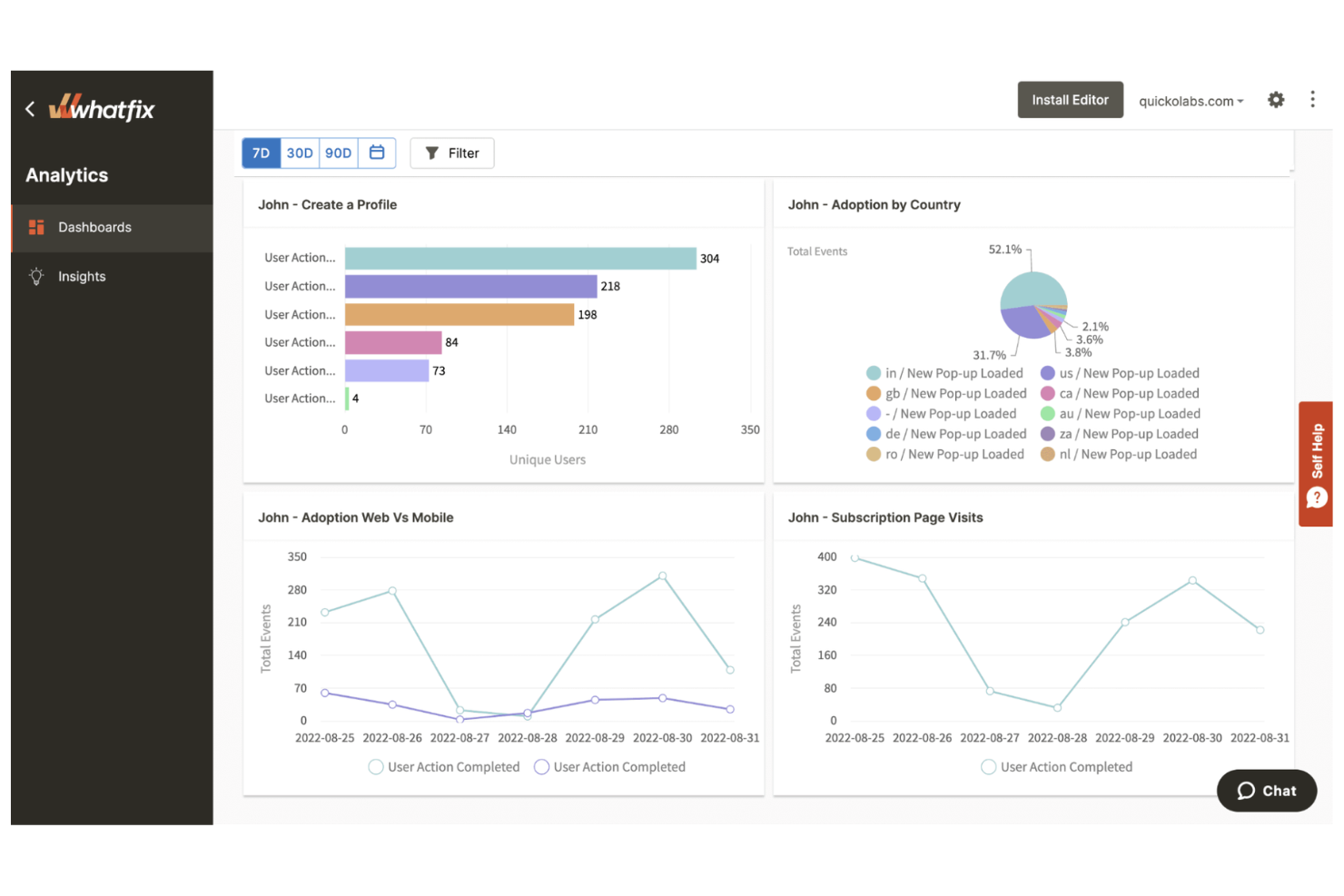Open the Self Help widget
1344x896 pixels.
tap(1316, 463)
